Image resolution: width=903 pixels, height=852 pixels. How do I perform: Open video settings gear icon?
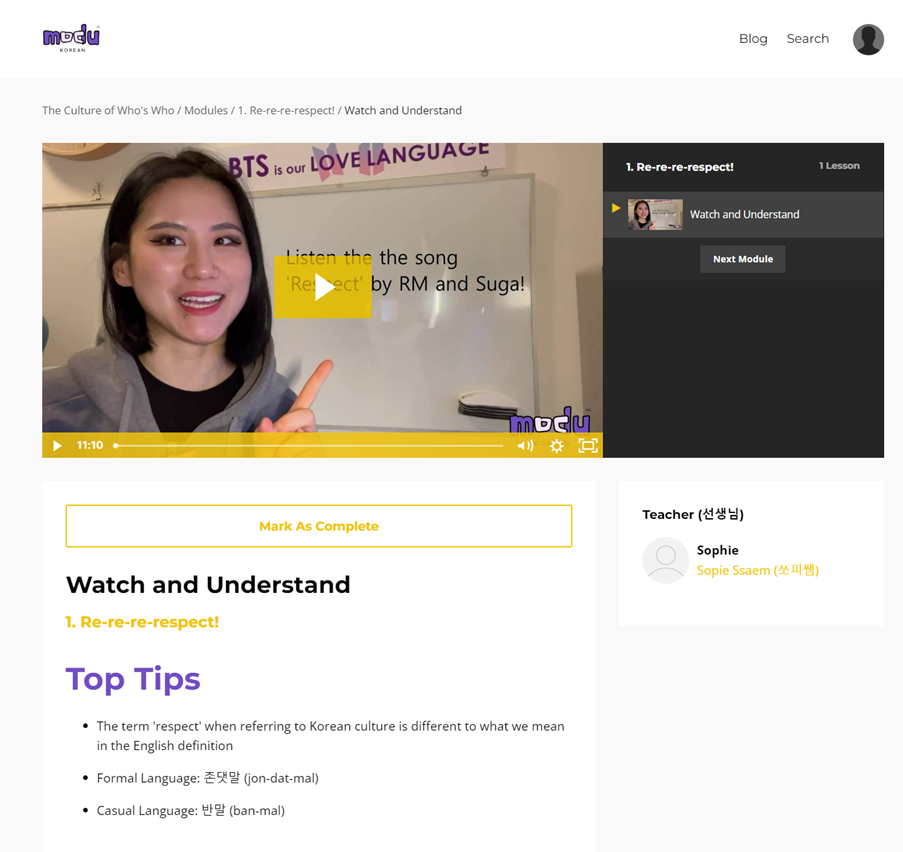tap(556, 446)
